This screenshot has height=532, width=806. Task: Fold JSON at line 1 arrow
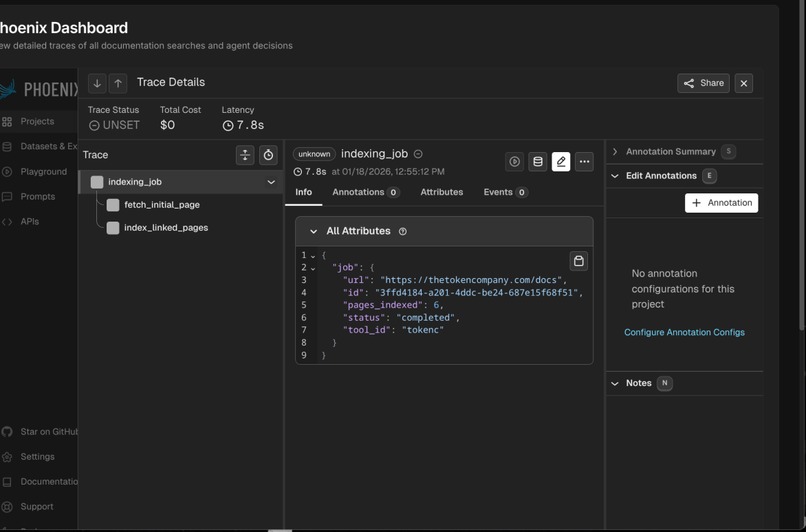click(x=313, y=255)
